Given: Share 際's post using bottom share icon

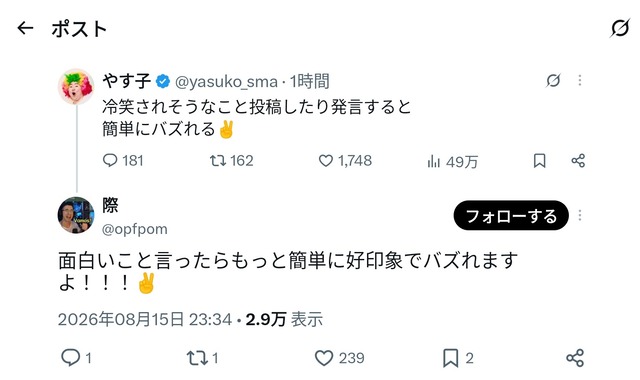Looking at the screenshot, I should [575, 358].
